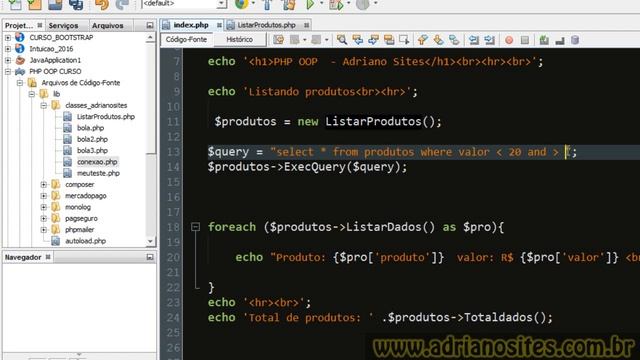The image size is (640, 360).
Task: Click Clean and Build broom icon
Action: click(x=289, y=4)
